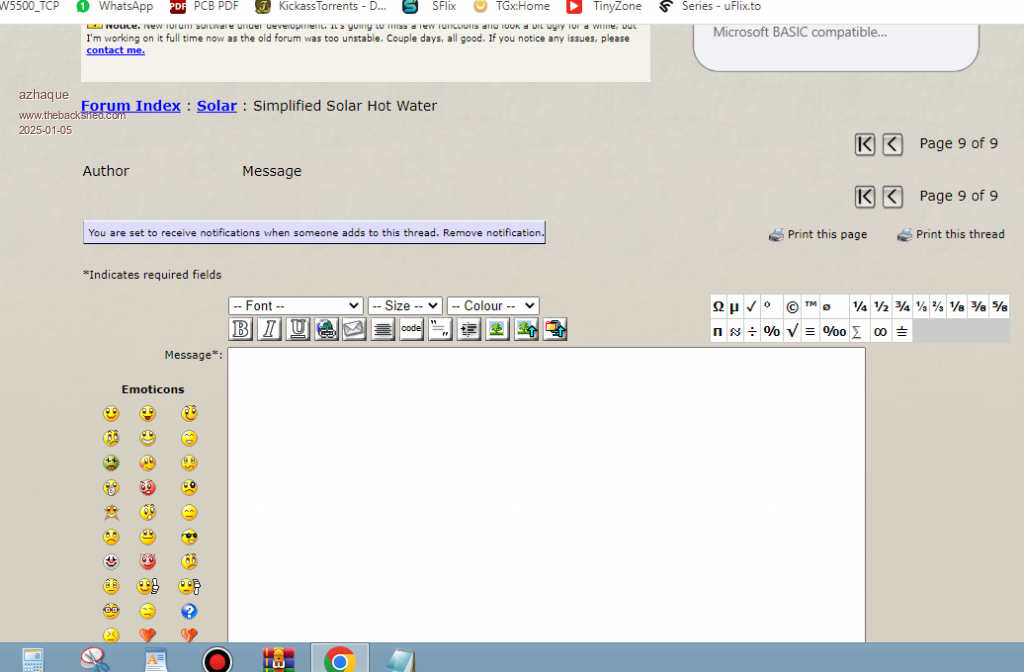Insert the infinity symbol
Image resolution: width=1024 pixels, height=672 pixels.
click(880, 331)
